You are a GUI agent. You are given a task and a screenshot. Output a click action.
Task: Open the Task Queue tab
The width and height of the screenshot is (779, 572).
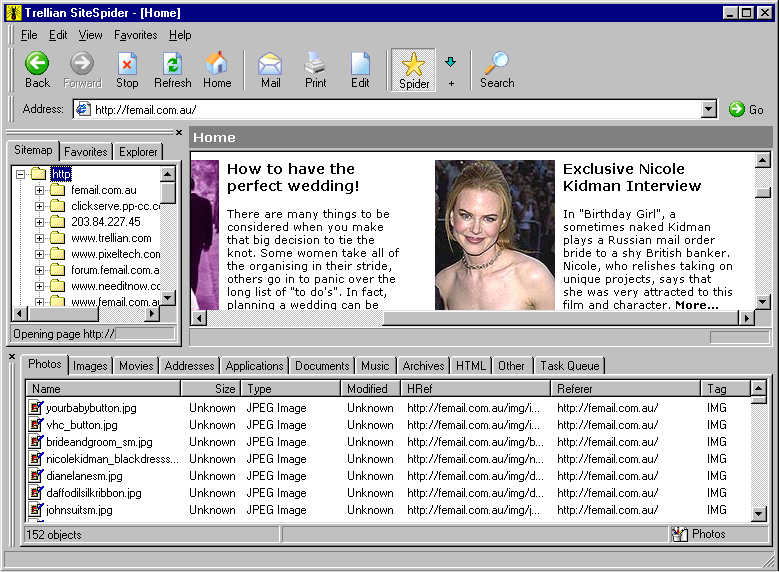(570, 366)
